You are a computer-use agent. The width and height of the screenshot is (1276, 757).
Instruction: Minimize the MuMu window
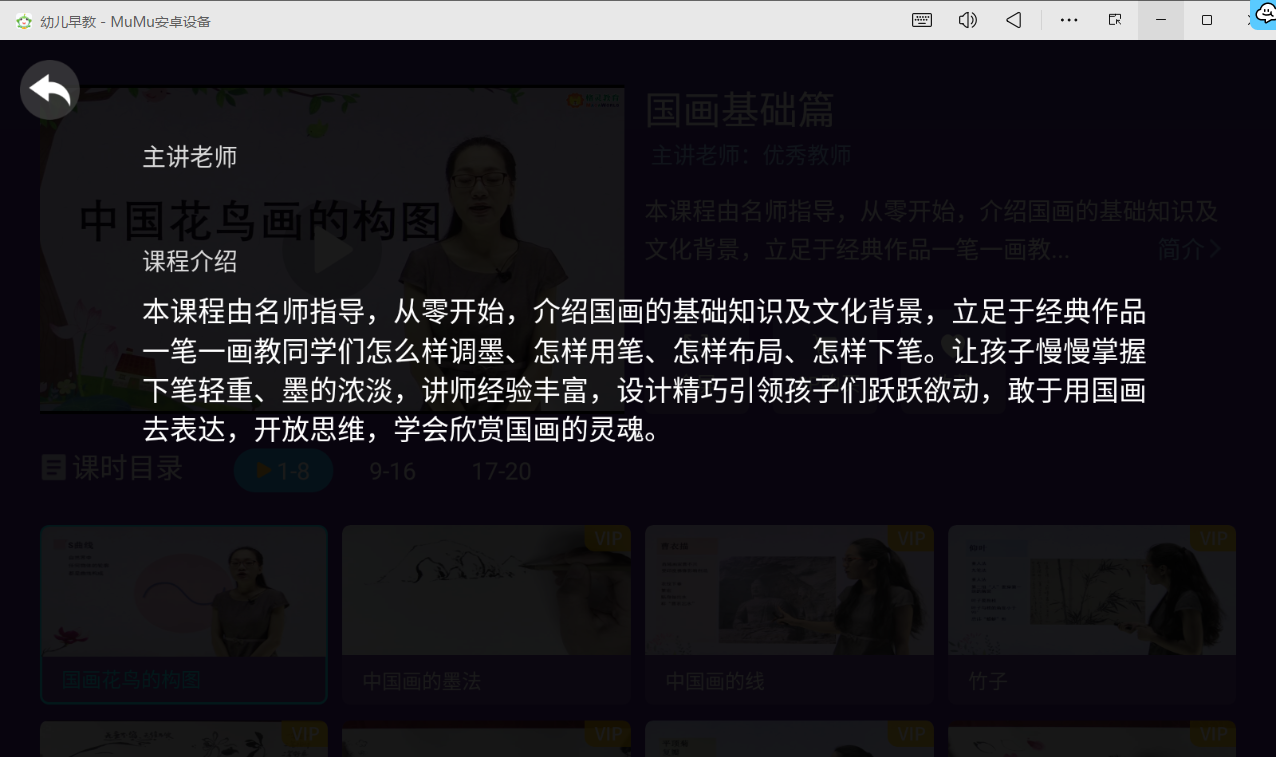tap(1161, 20)
